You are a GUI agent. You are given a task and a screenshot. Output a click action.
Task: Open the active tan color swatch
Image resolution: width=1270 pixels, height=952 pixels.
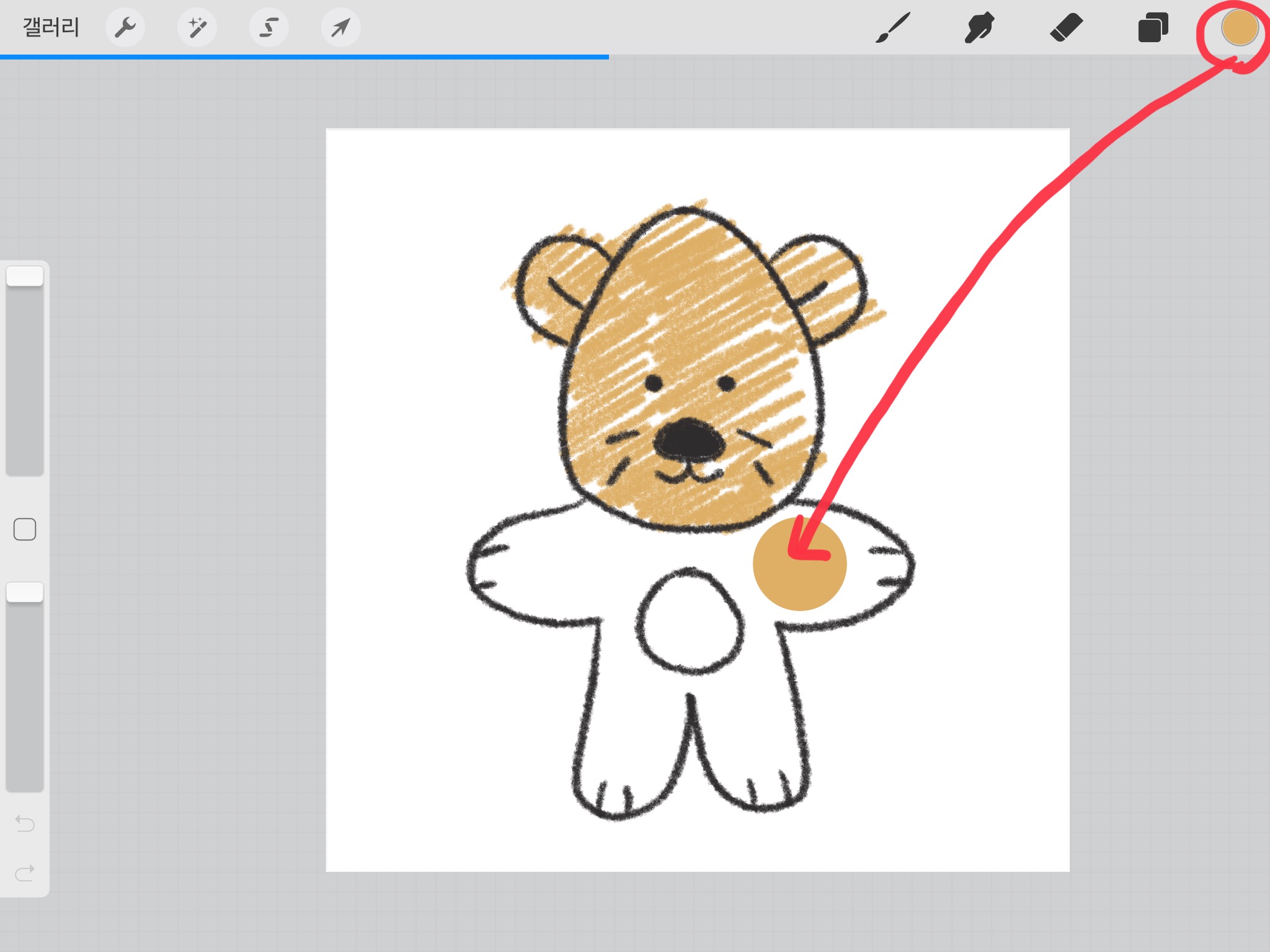[x=1239, y=28]
